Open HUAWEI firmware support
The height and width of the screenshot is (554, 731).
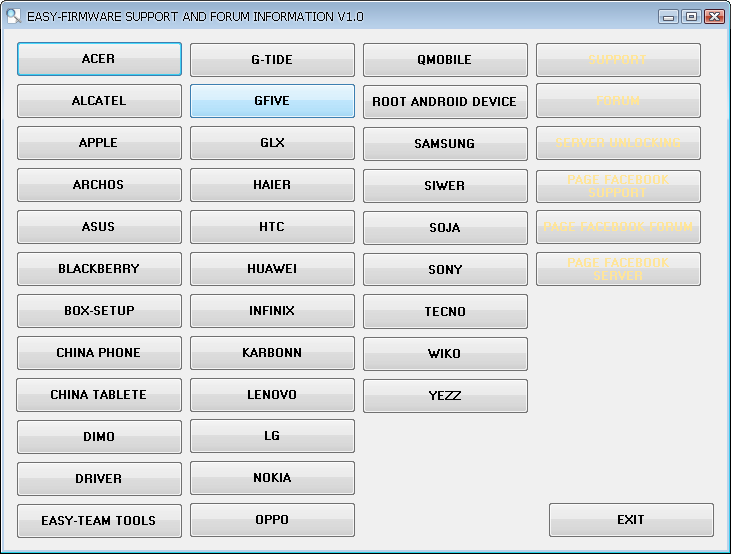pyautogui.click(x=272, y=269)
